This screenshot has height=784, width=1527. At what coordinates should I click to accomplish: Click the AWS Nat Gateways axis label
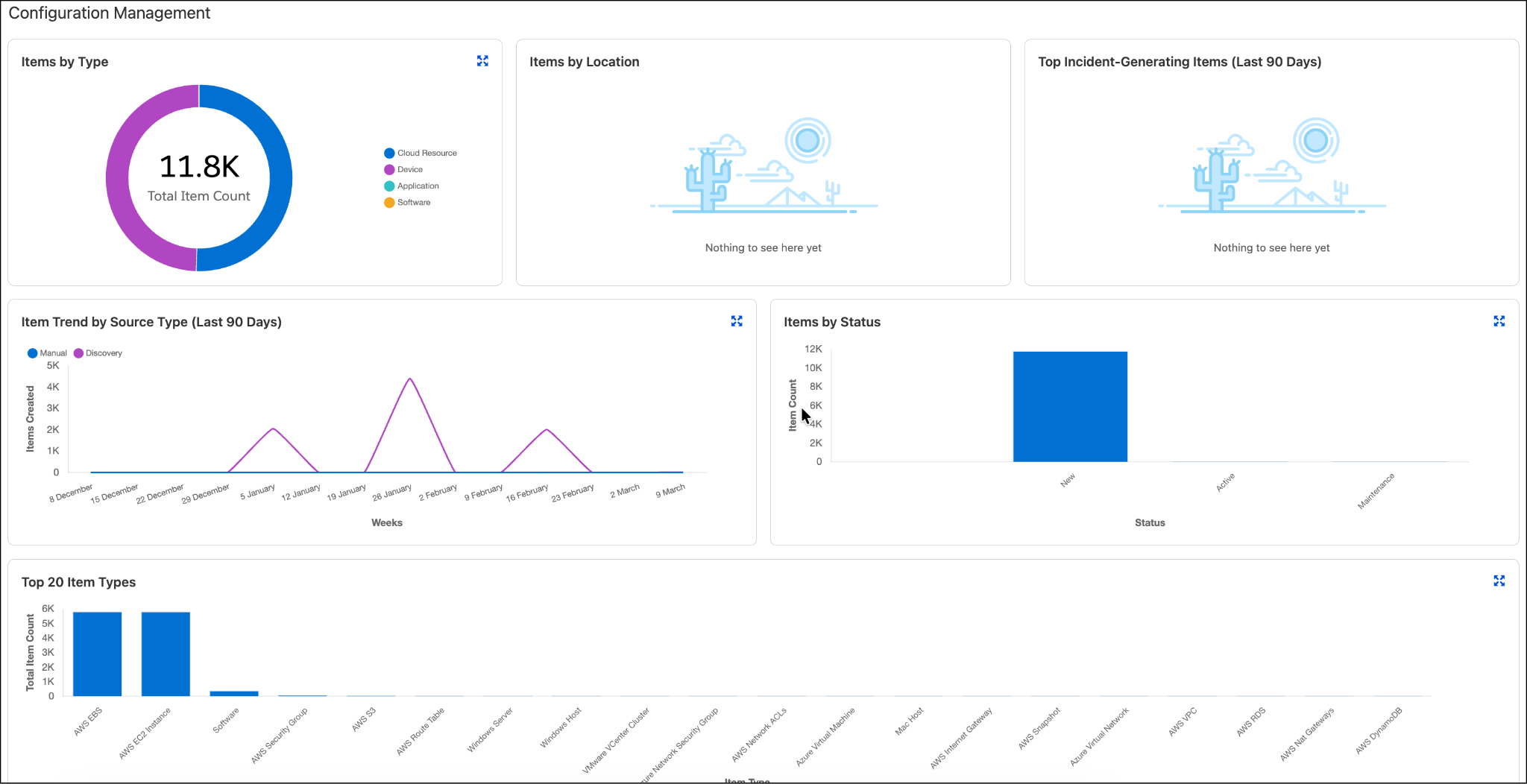click(x=1307, y=734)
